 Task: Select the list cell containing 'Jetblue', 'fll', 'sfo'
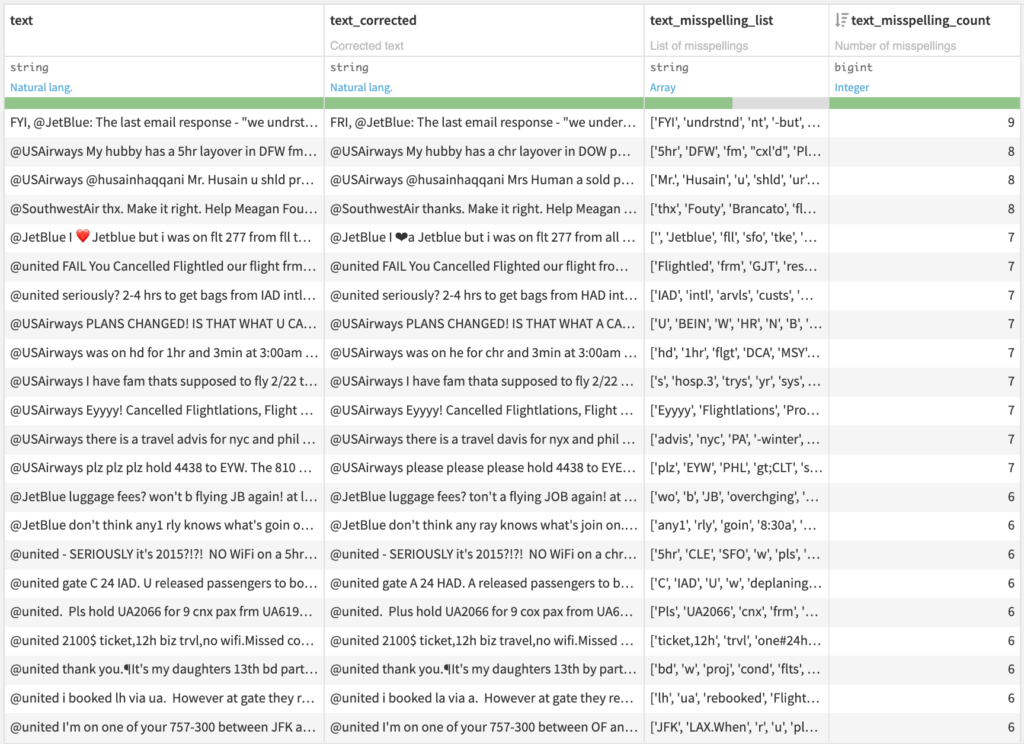(x=736, y=238)
